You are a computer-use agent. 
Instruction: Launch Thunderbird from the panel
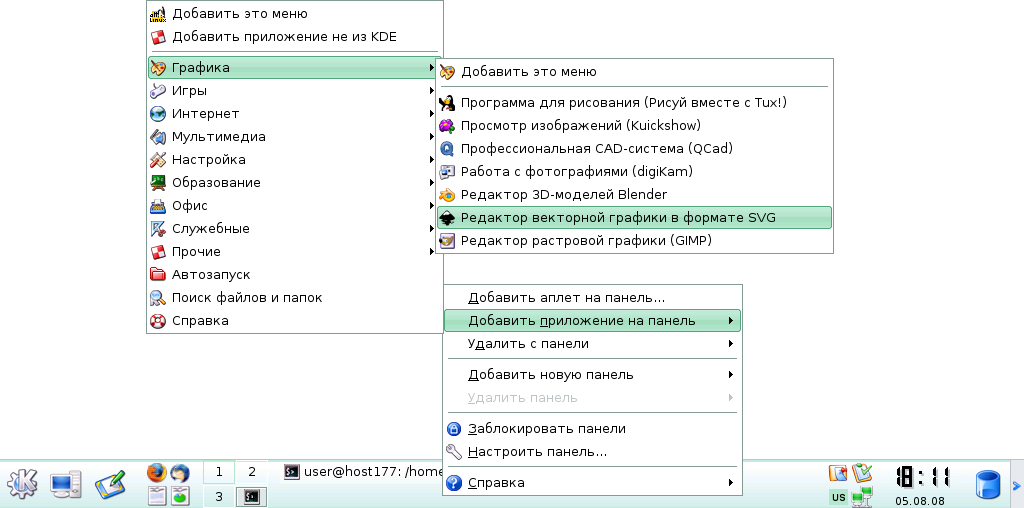179,472
